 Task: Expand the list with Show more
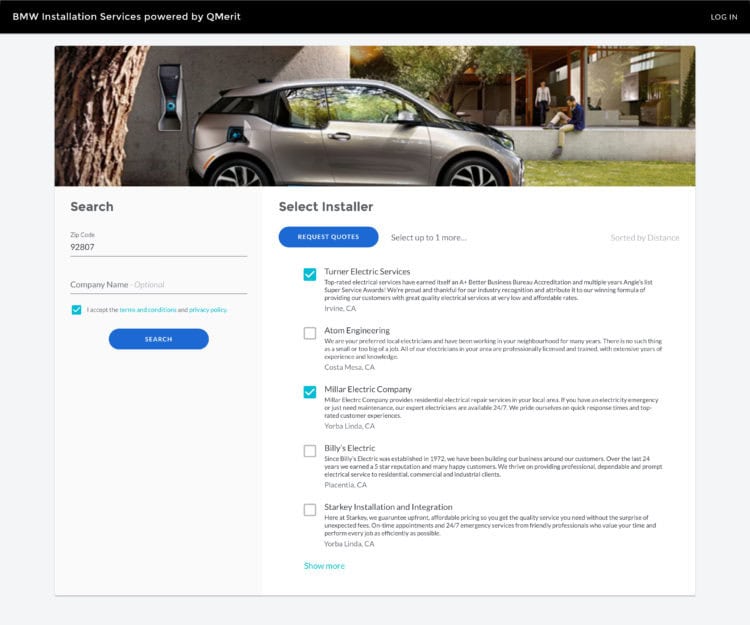324,566
